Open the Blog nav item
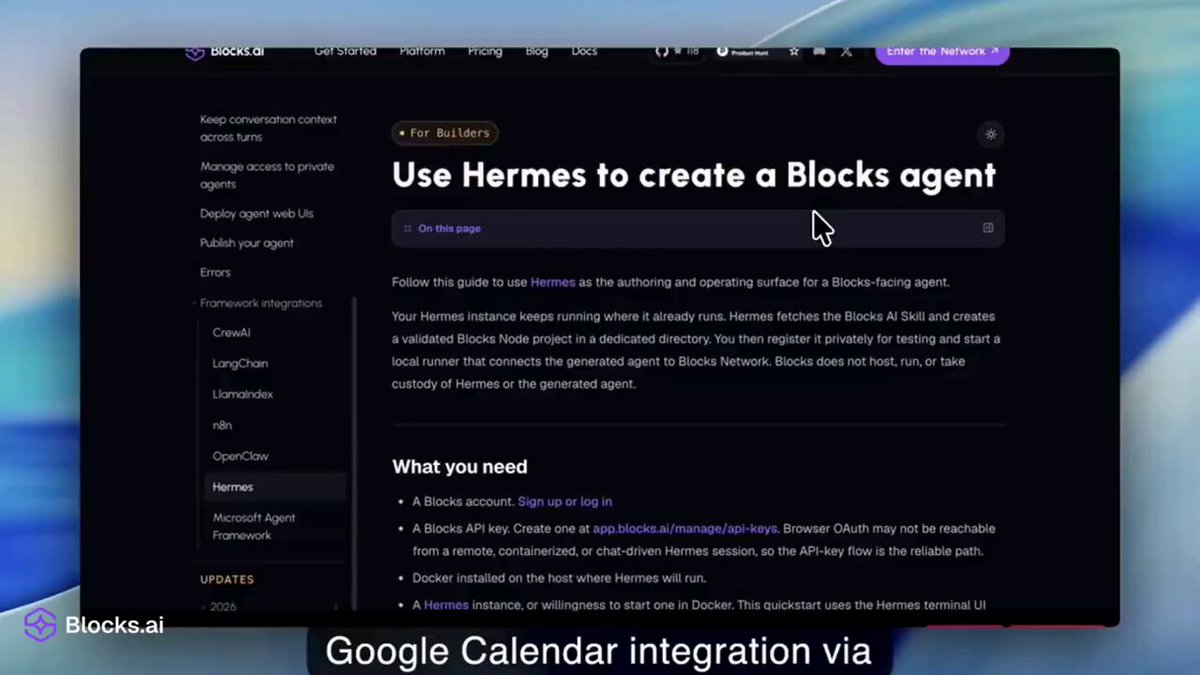 (537, 51)
